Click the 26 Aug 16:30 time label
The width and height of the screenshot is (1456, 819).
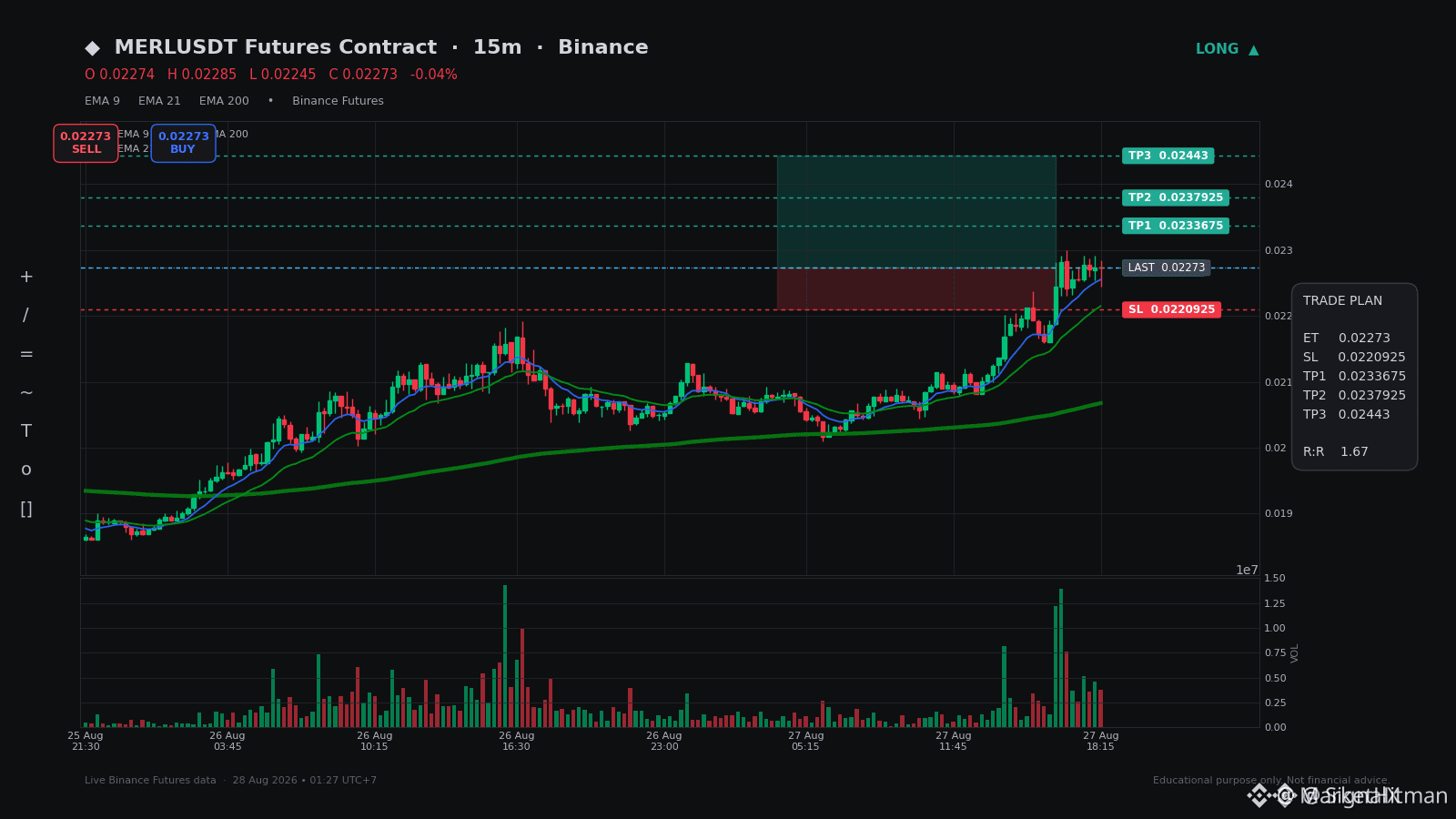[517, 741]
